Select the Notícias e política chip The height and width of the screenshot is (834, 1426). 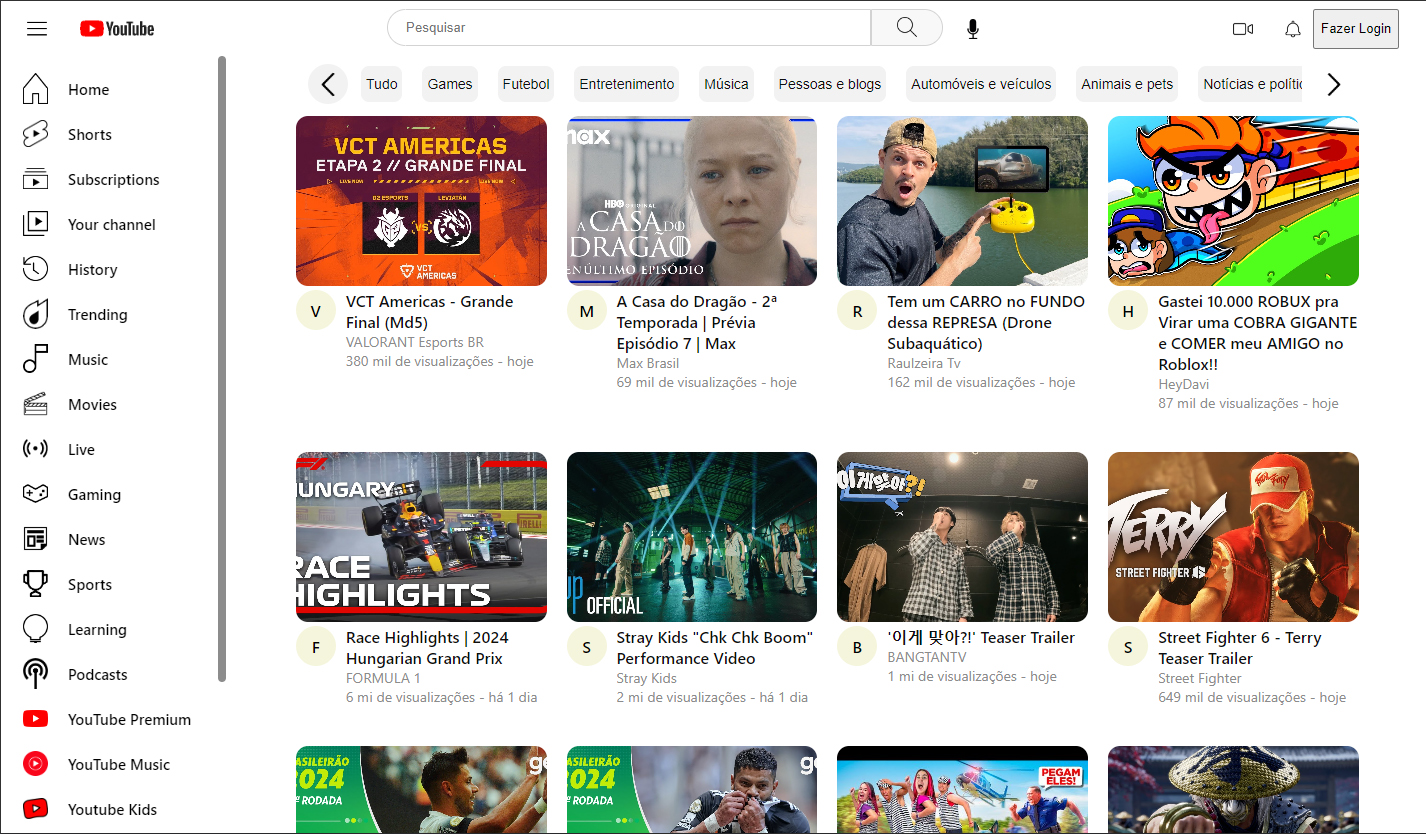[1250, 84]
